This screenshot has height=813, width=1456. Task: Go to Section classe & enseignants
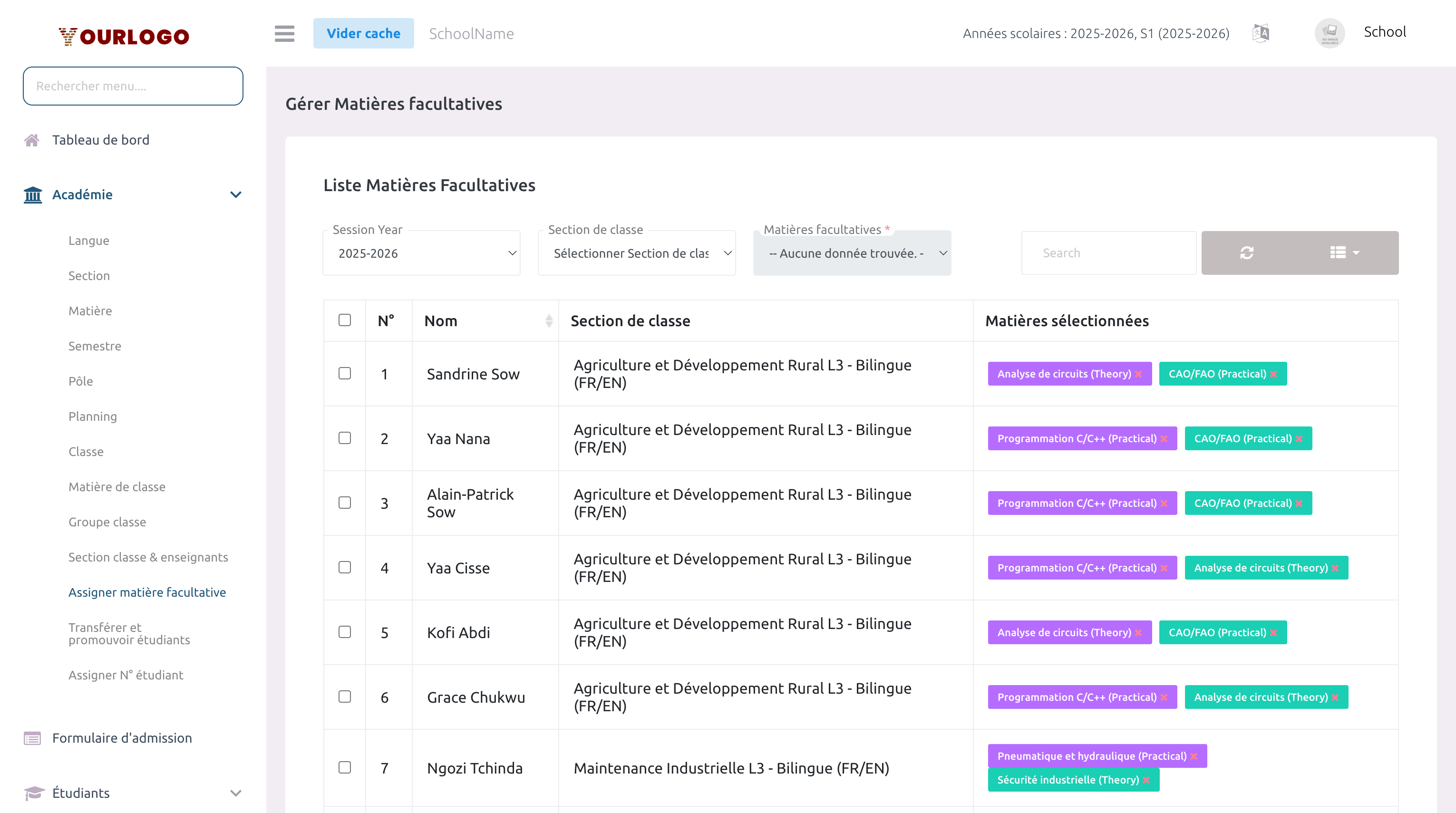pos(148,557)
